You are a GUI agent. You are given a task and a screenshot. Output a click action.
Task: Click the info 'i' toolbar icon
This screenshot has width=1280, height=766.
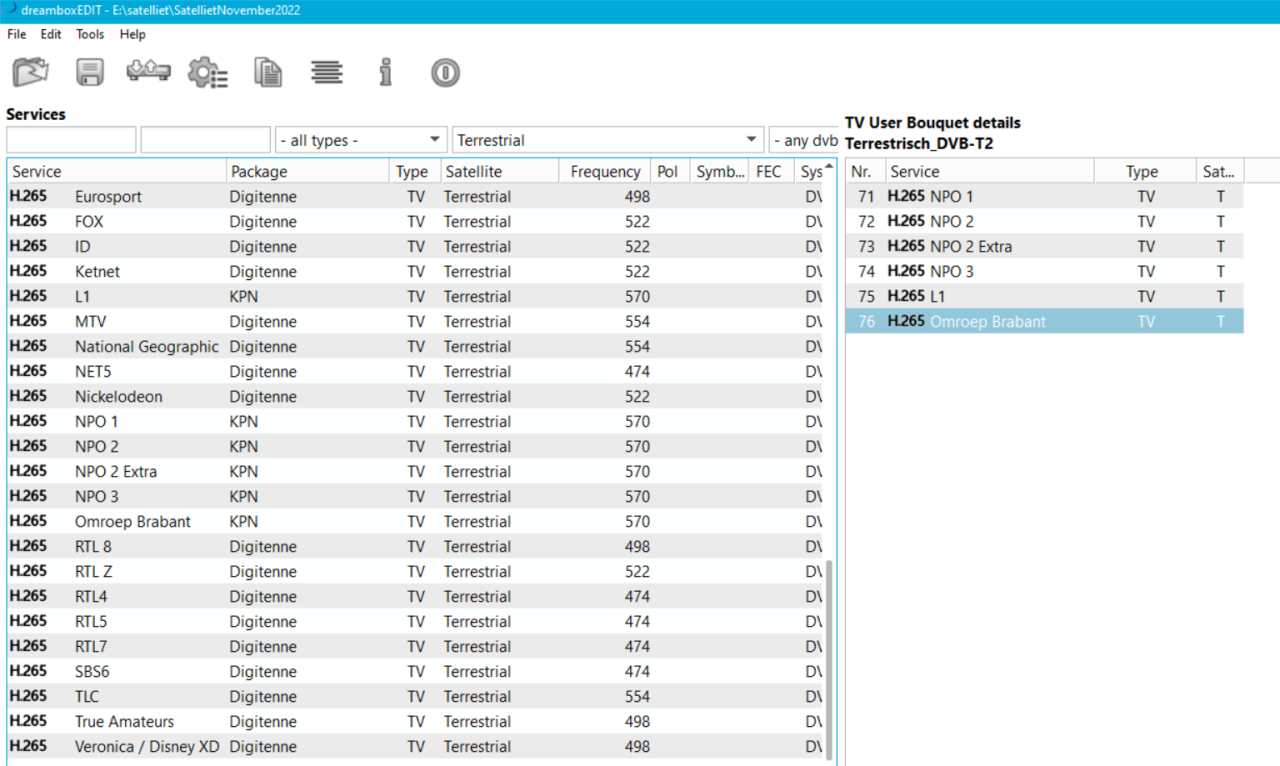coord(386,72)
